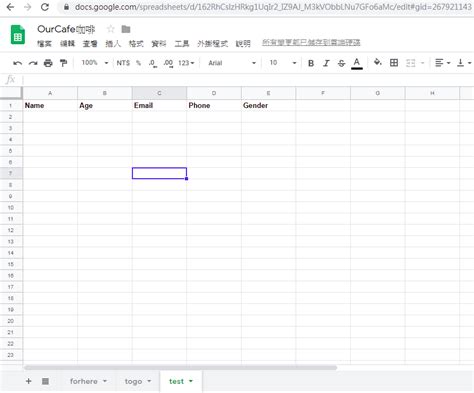Open the fill color picker
474x393 pixels.
tap(378, 62)
